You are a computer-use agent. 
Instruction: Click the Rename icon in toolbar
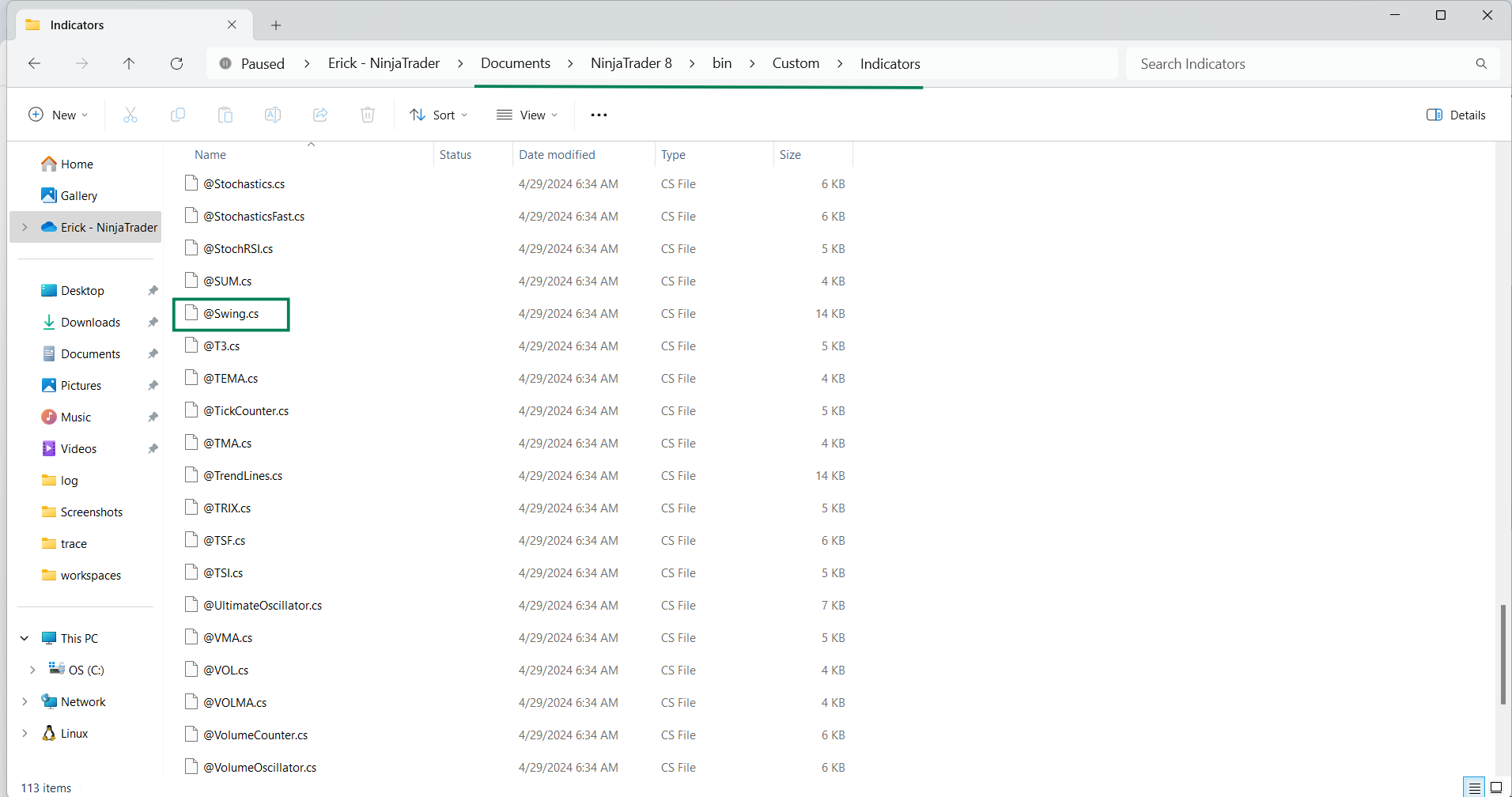coord(273,115)
